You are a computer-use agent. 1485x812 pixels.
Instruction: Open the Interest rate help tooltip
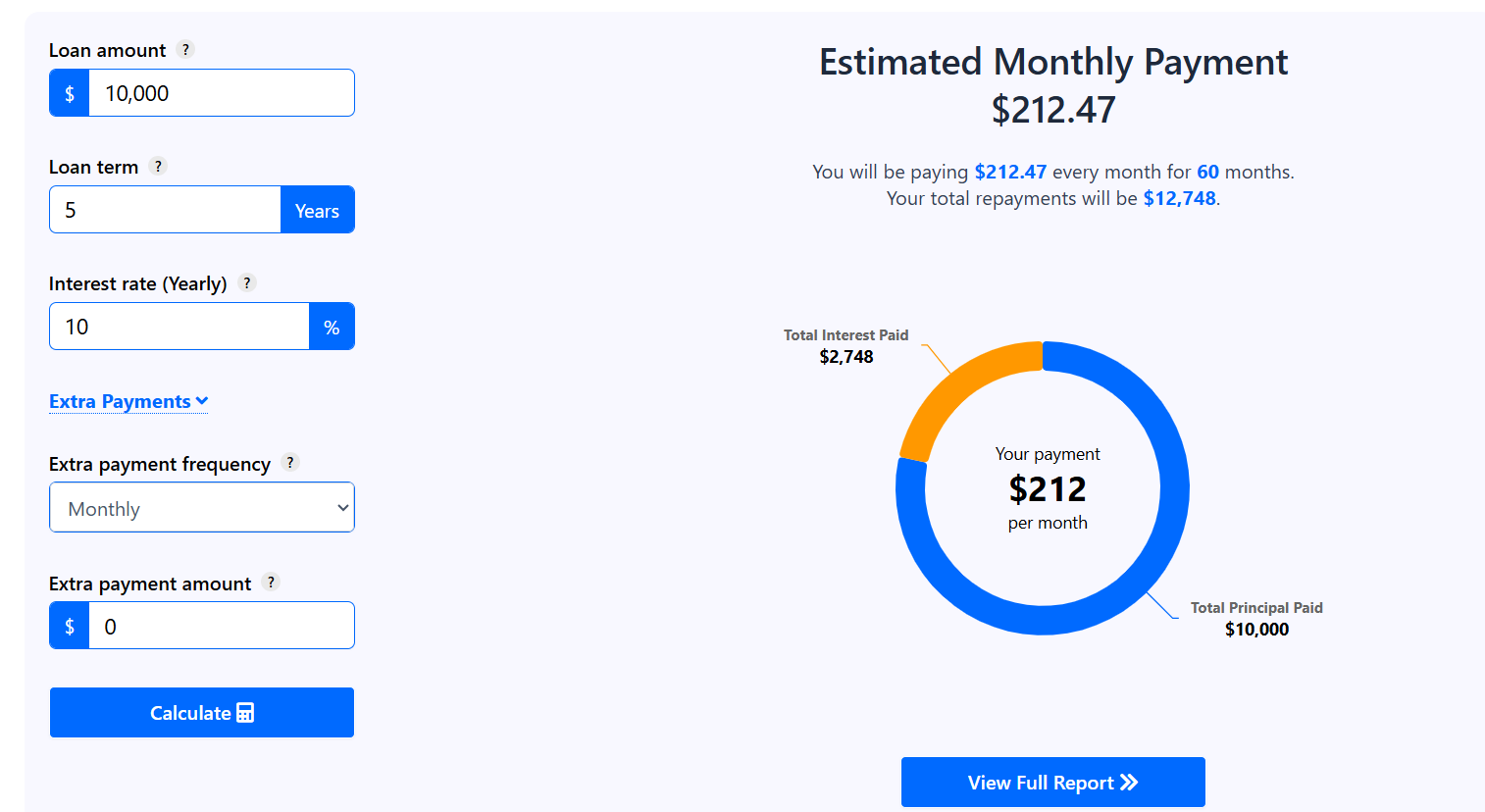click(x=246, y=282)
